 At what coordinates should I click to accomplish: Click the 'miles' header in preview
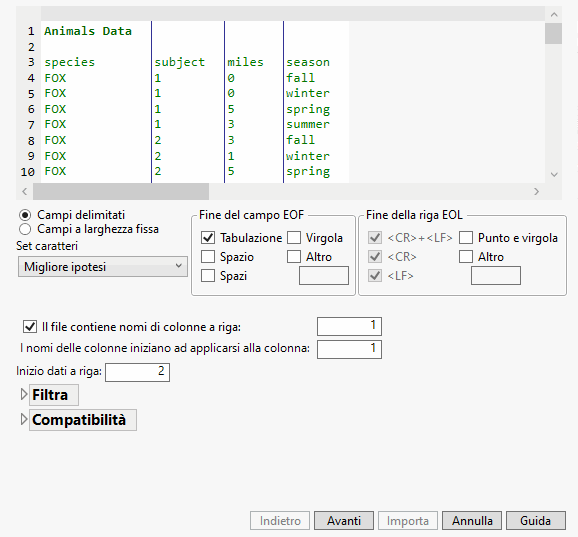[246, 62]
